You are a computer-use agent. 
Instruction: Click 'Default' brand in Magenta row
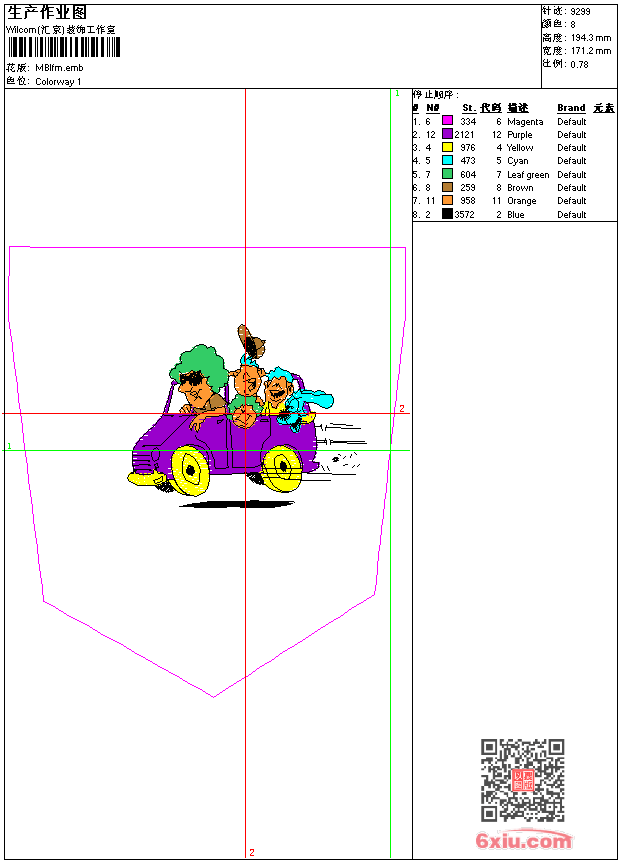coord(572,122)
